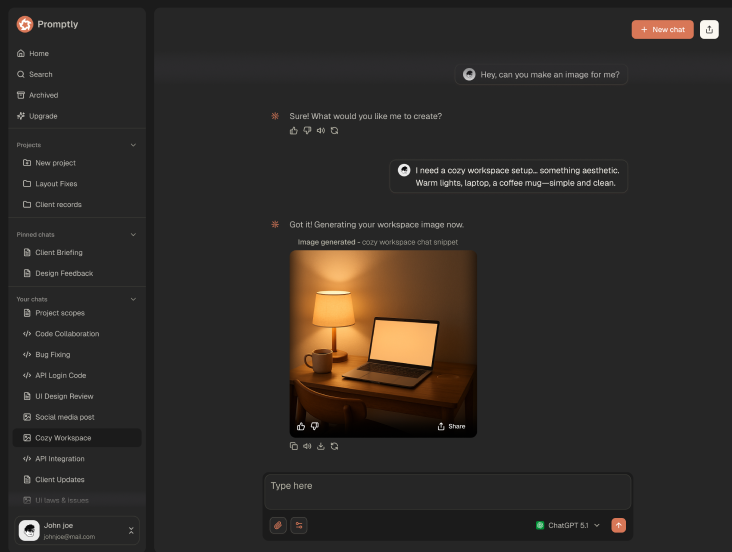
Task: Select the Cozy Workspace chat
Action: tap(77, 438)
